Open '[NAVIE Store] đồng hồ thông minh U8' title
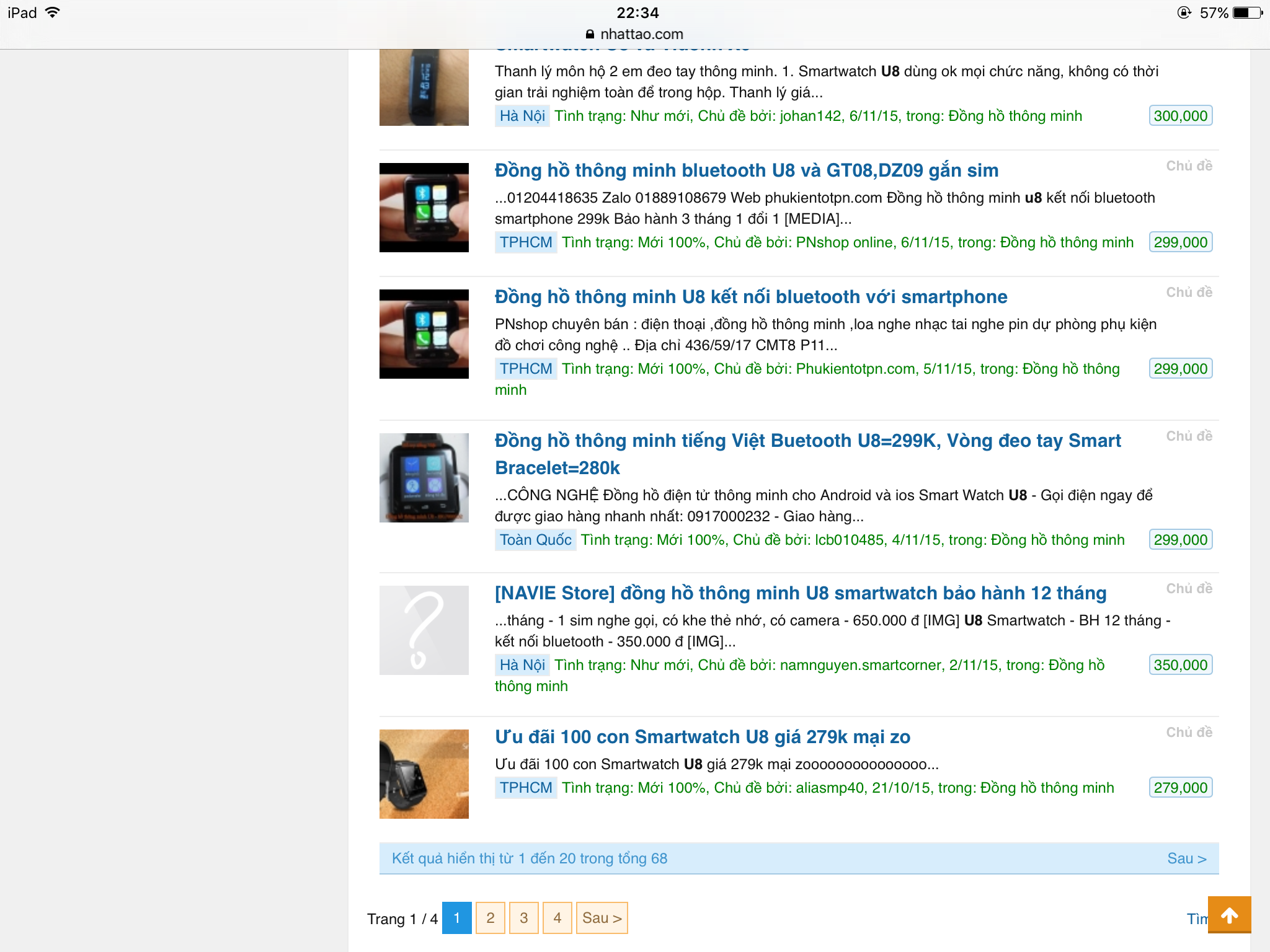This screenshot has height=952, width=1270. [x=801, y=593]
